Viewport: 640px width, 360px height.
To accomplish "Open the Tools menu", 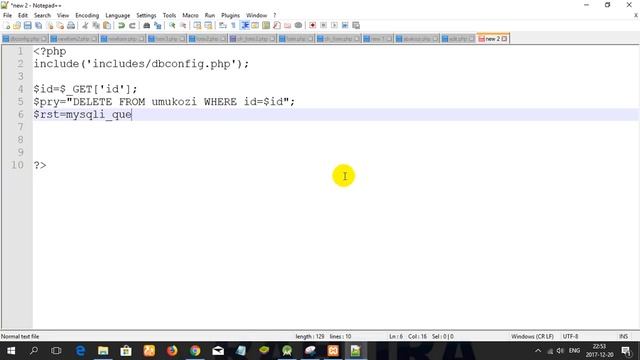I will point(169,15).
